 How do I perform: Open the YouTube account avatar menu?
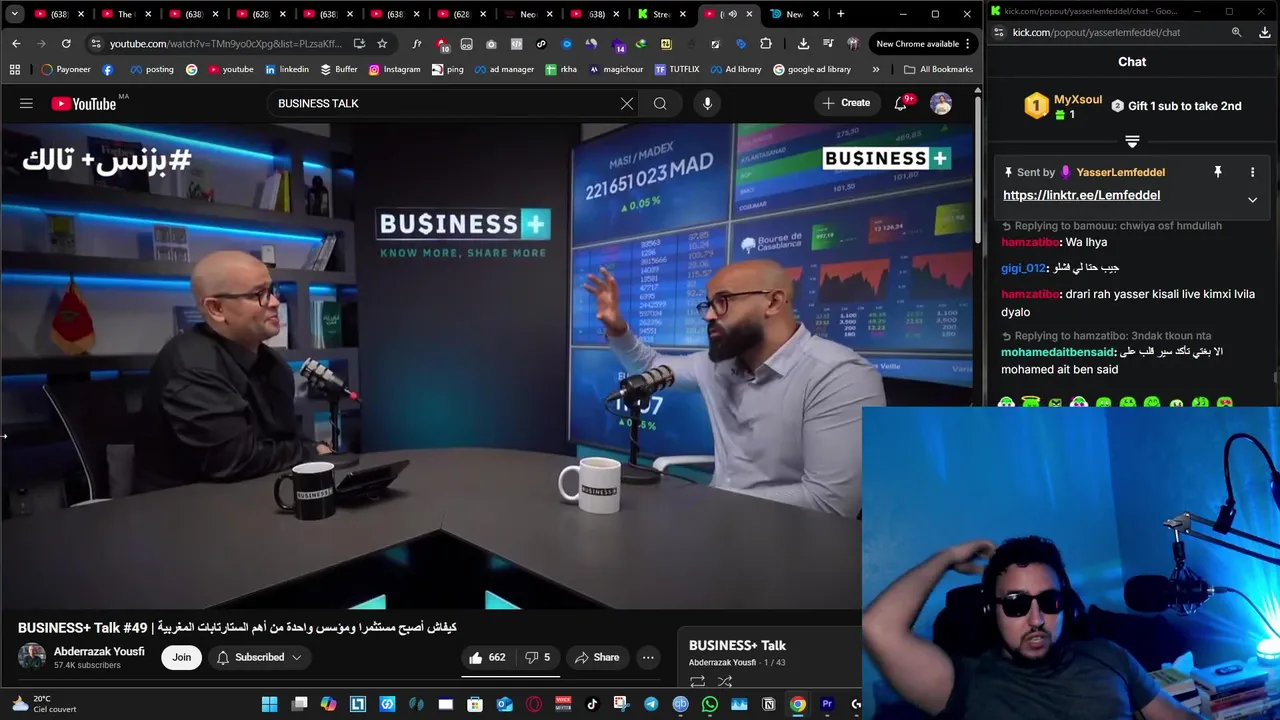941,103
